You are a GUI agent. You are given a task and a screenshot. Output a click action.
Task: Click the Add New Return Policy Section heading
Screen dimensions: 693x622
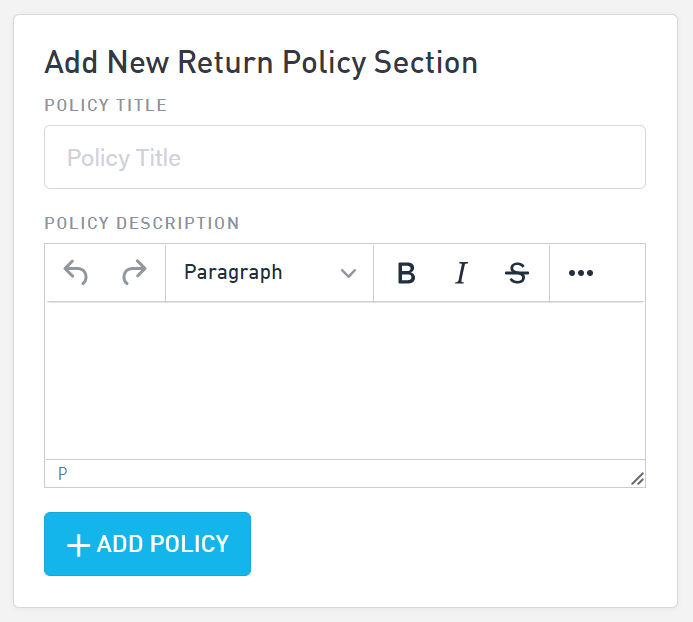[261, 63]
